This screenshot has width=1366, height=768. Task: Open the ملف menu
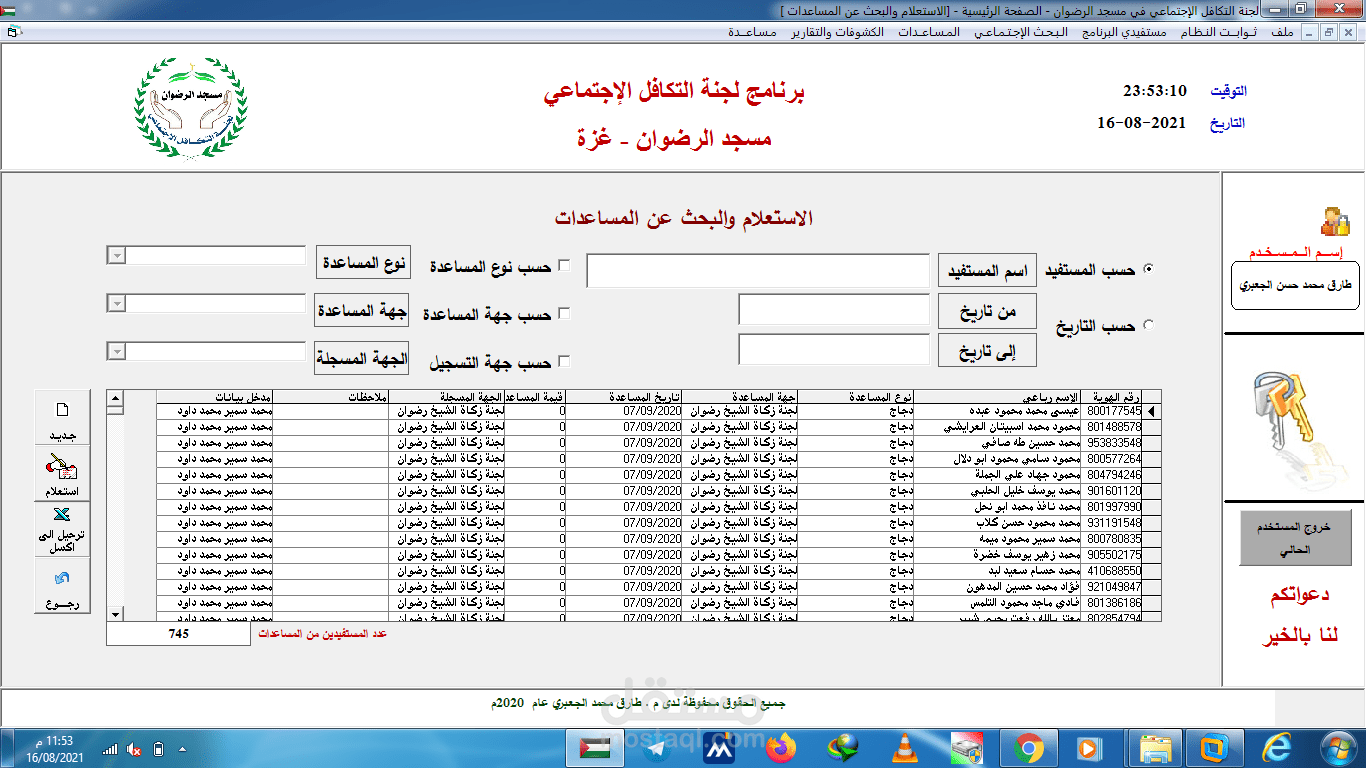1282,32
